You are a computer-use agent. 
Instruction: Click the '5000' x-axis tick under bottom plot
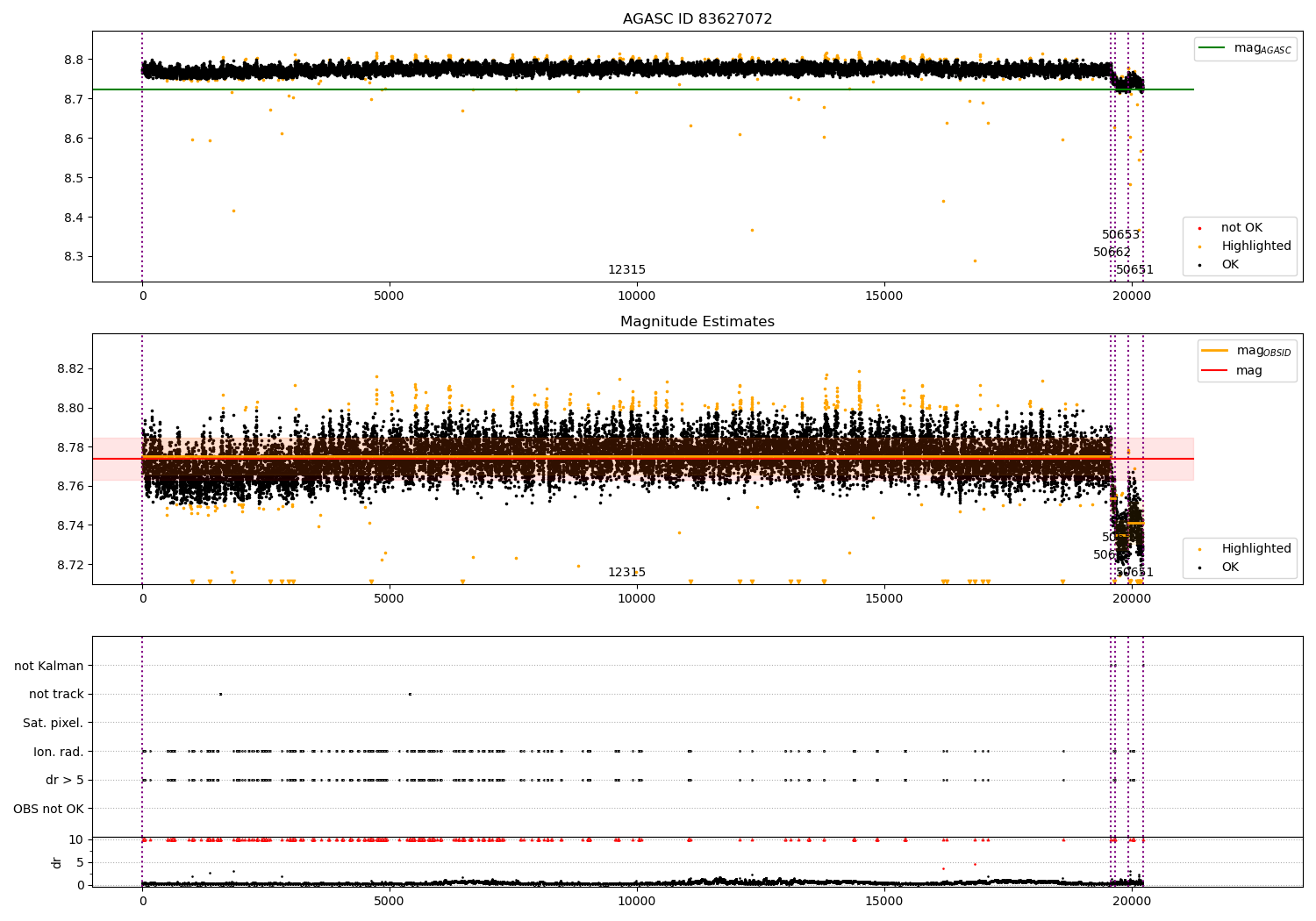(390, 902)
